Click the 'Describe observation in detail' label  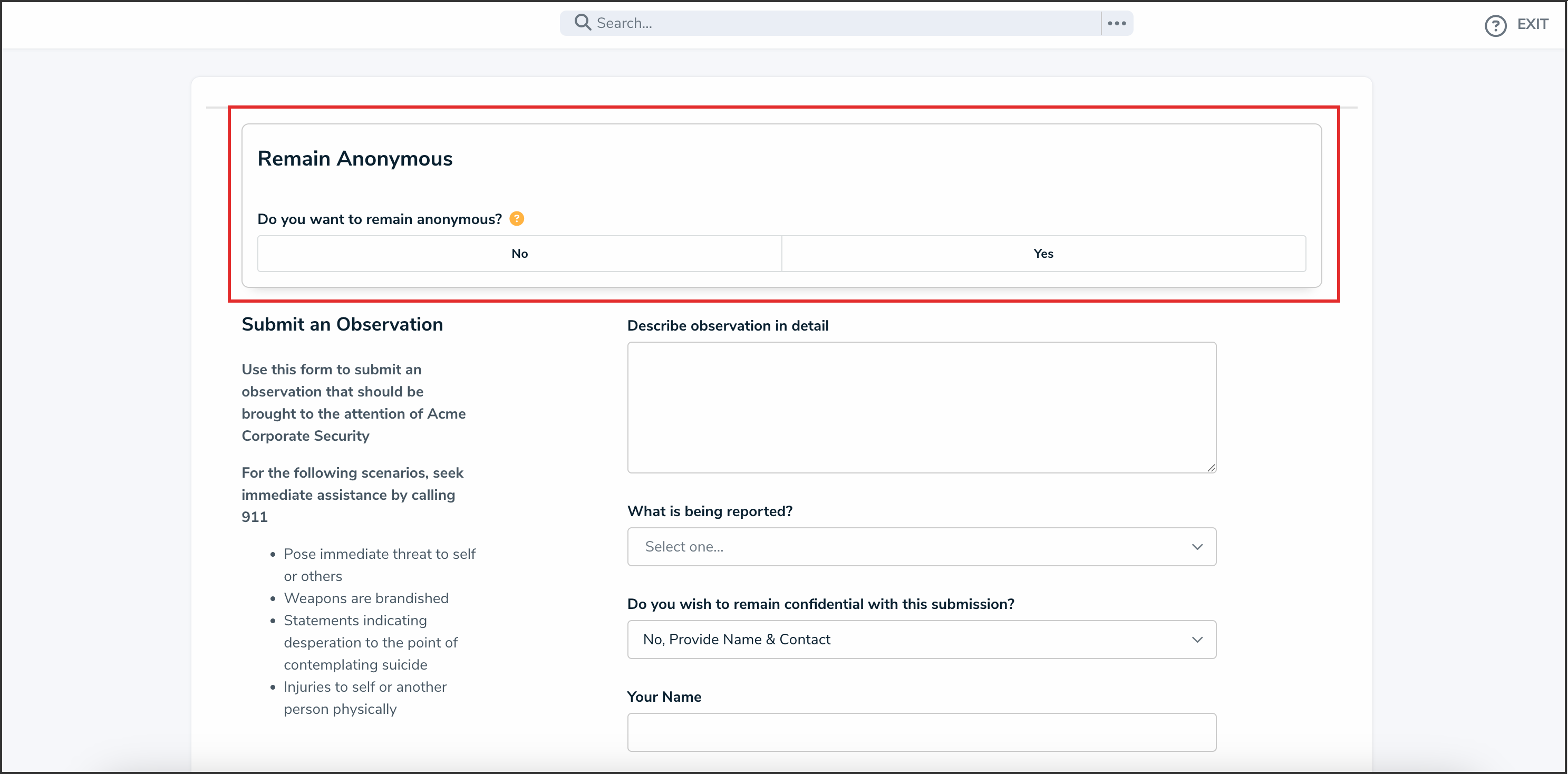[728, 325]
